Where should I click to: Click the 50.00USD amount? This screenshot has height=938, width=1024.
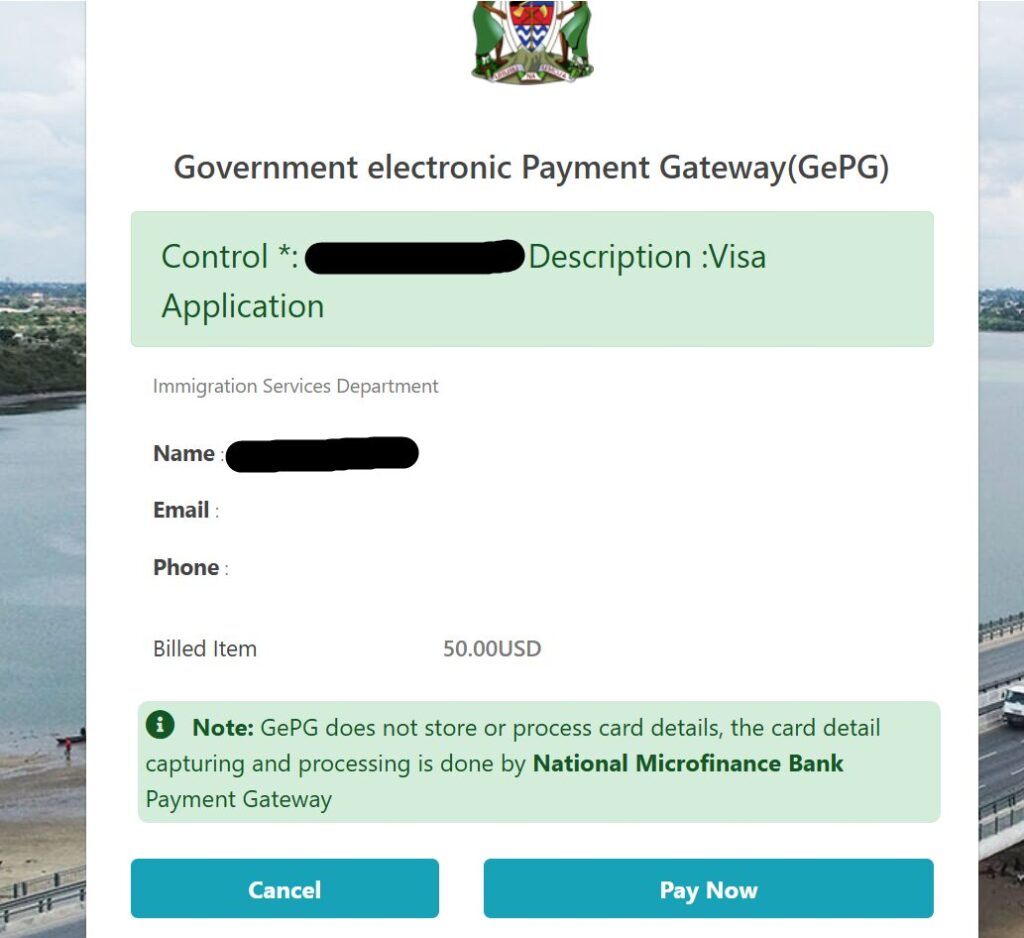click(492, 649)
